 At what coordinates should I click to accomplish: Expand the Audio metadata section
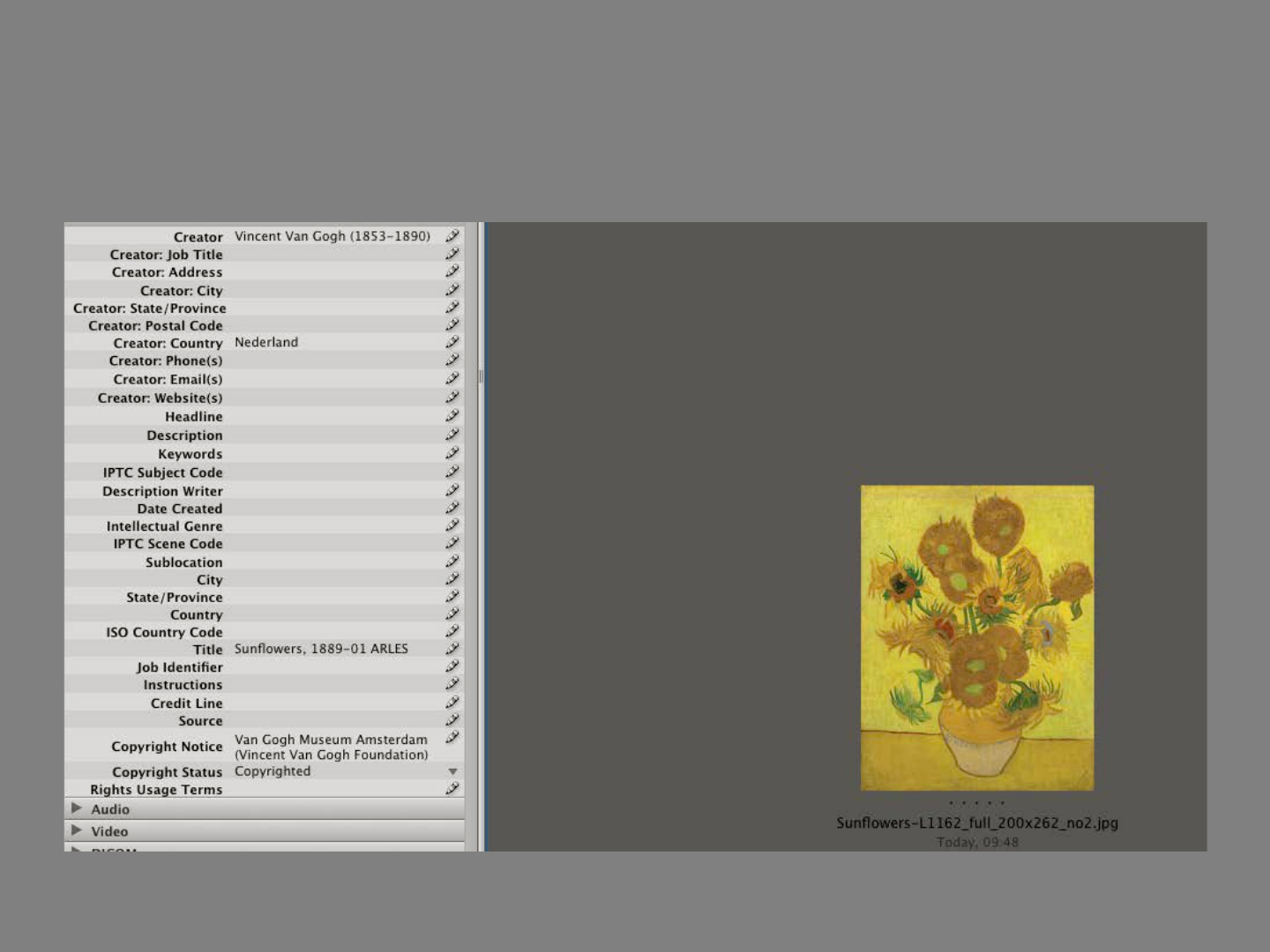pyautogui.click(x=77, y=808)
